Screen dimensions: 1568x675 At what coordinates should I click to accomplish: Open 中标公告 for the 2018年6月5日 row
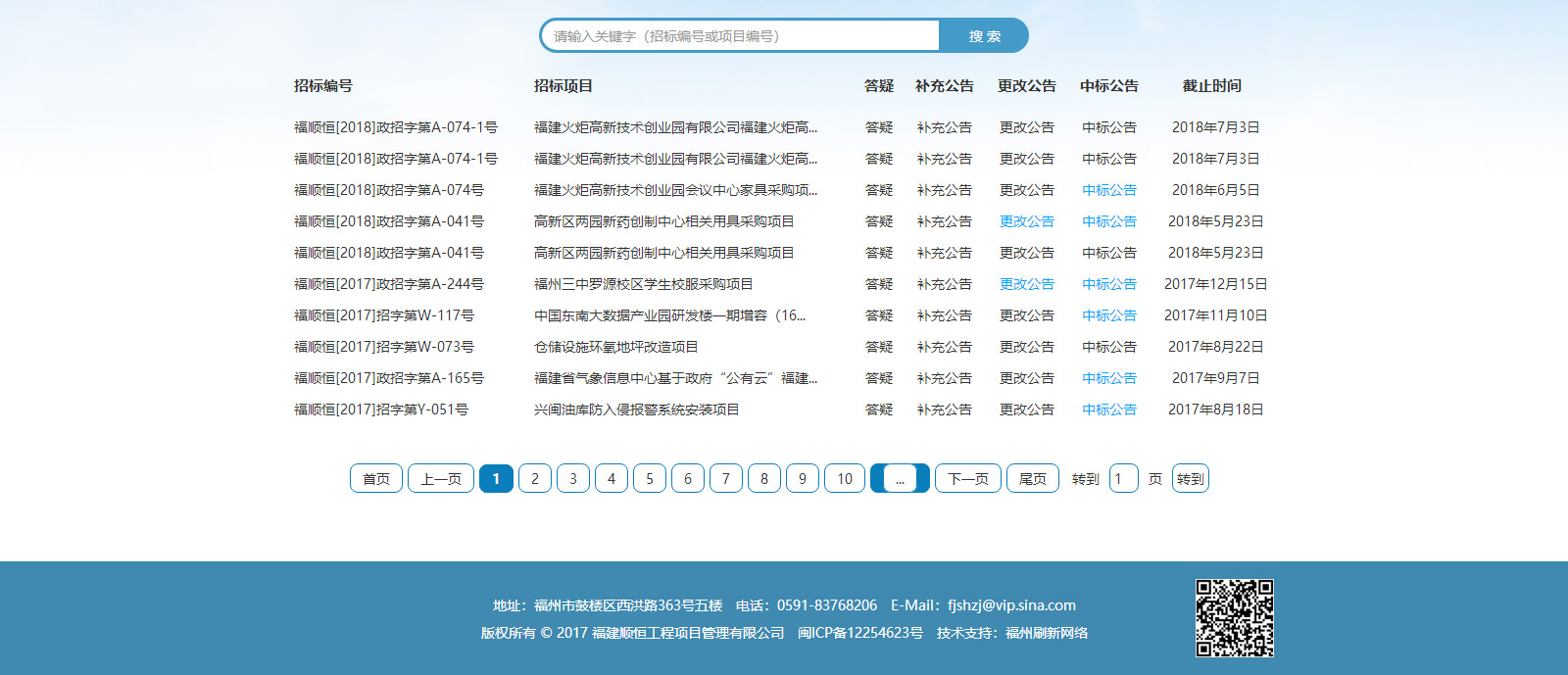pos(1109,190)
